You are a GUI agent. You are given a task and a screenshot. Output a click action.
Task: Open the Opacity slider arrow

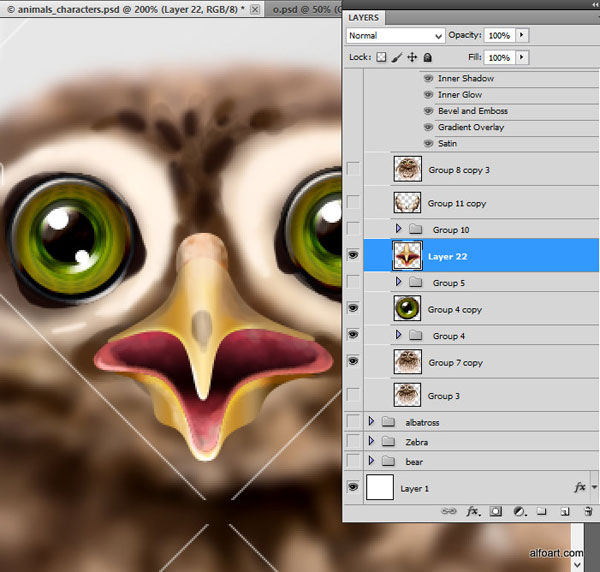tap(521, 35)
